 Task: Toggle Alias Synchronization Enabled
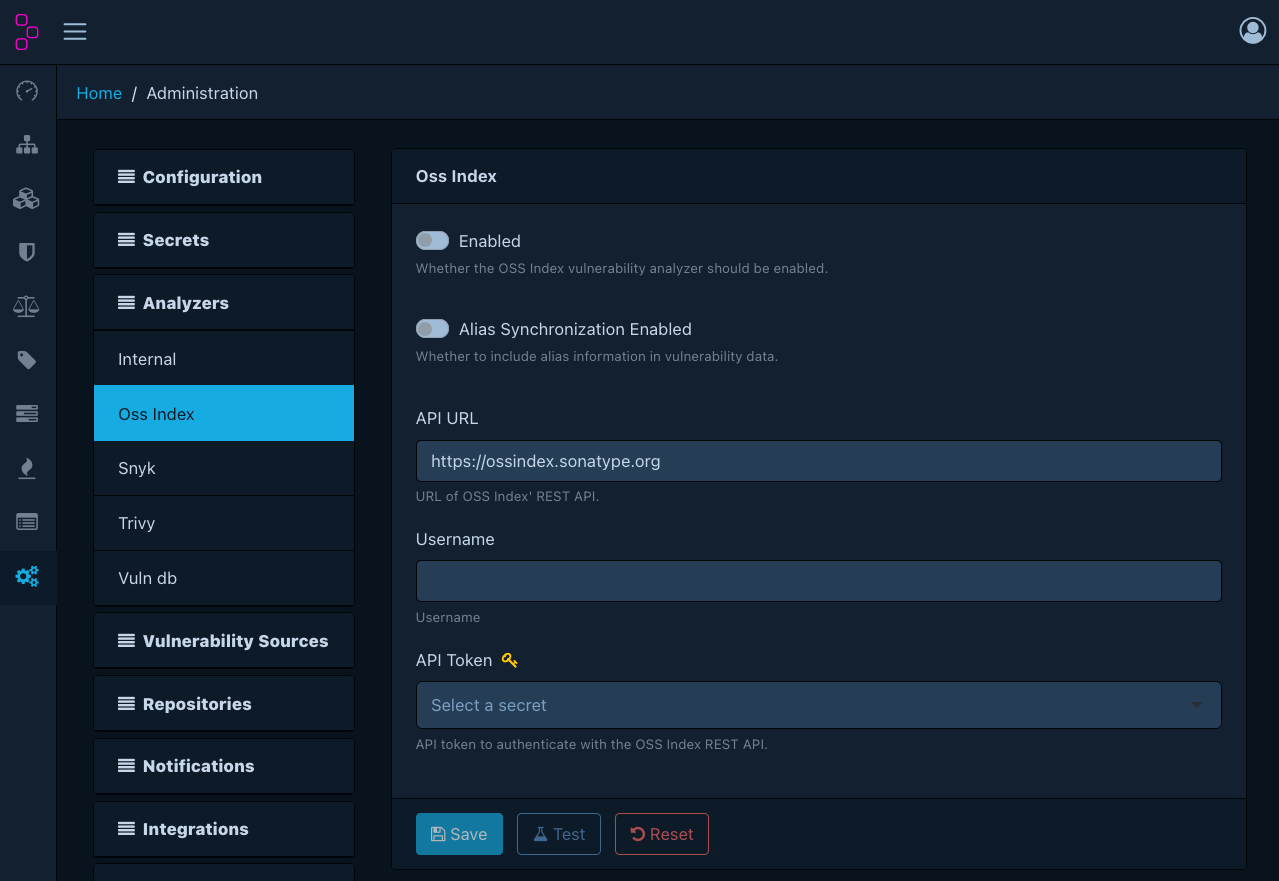(x=432, y=328)
